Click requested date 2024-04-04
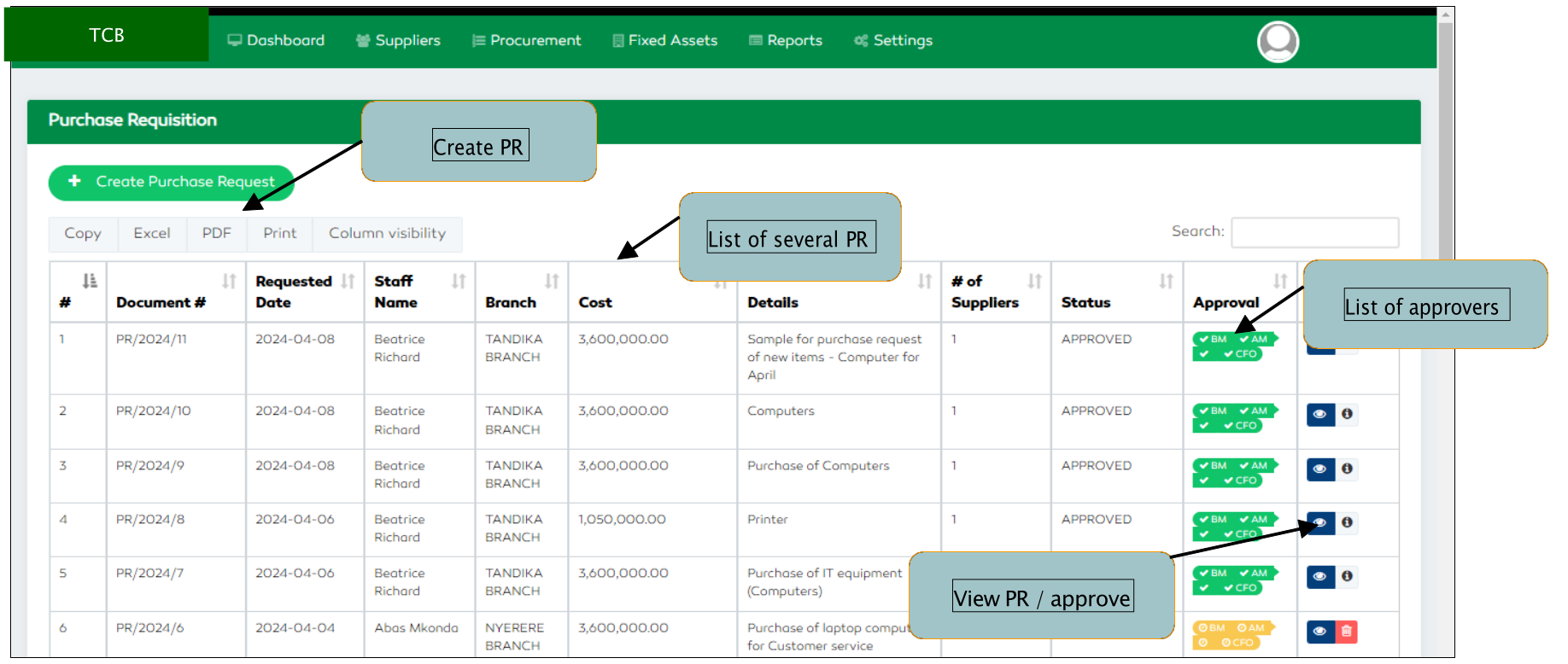This screenshot has width=1568, height=664. [295, 627]
